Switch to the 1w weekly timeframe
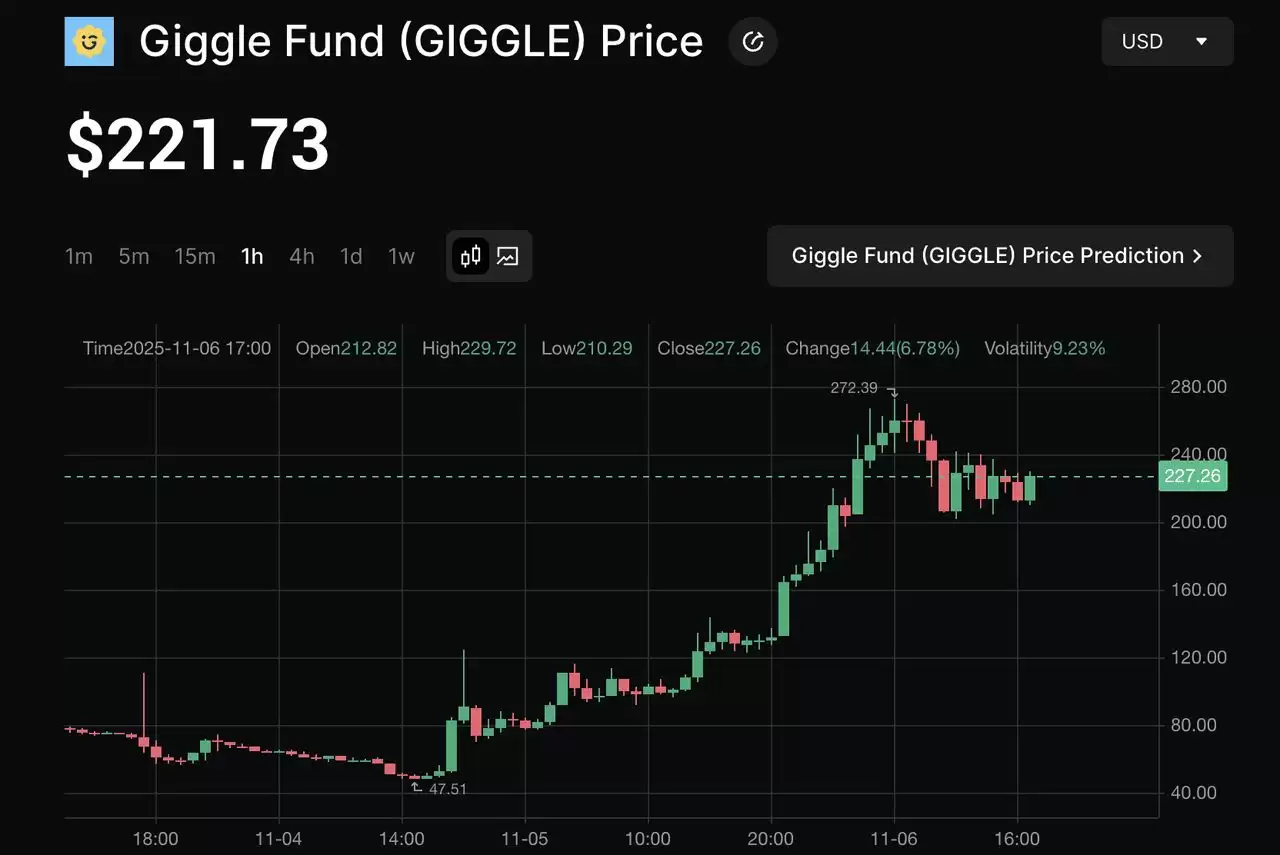 (400, 256)
